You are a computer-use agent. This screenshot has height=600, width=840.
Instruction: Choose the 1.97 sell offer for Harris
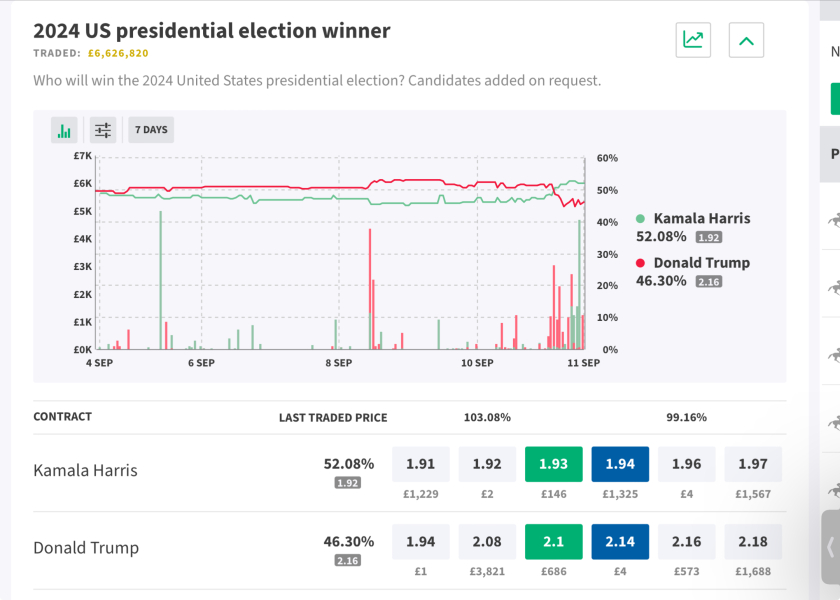click(753, 464)
